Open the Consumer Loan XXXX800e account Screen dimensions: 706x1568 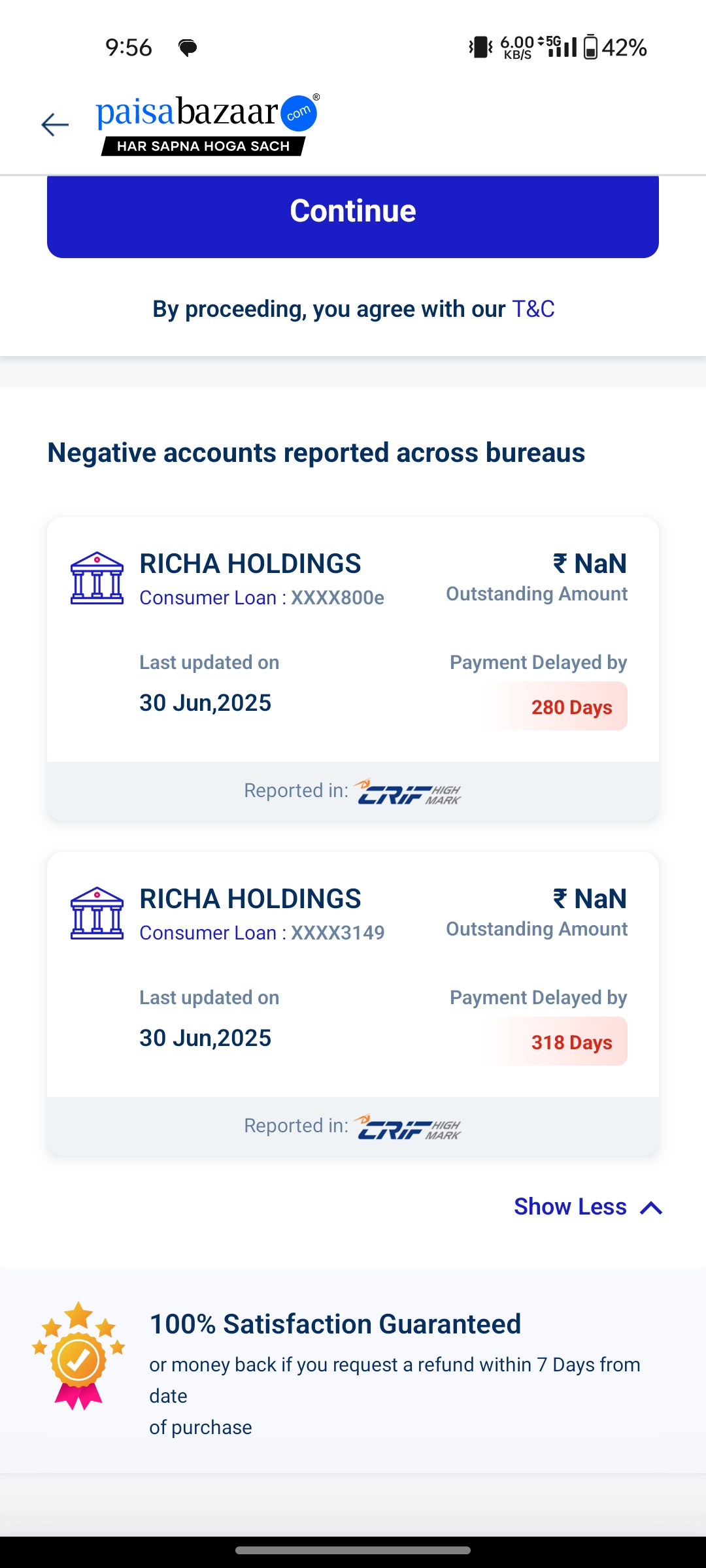pyautogui.click(x=261, y=598)
